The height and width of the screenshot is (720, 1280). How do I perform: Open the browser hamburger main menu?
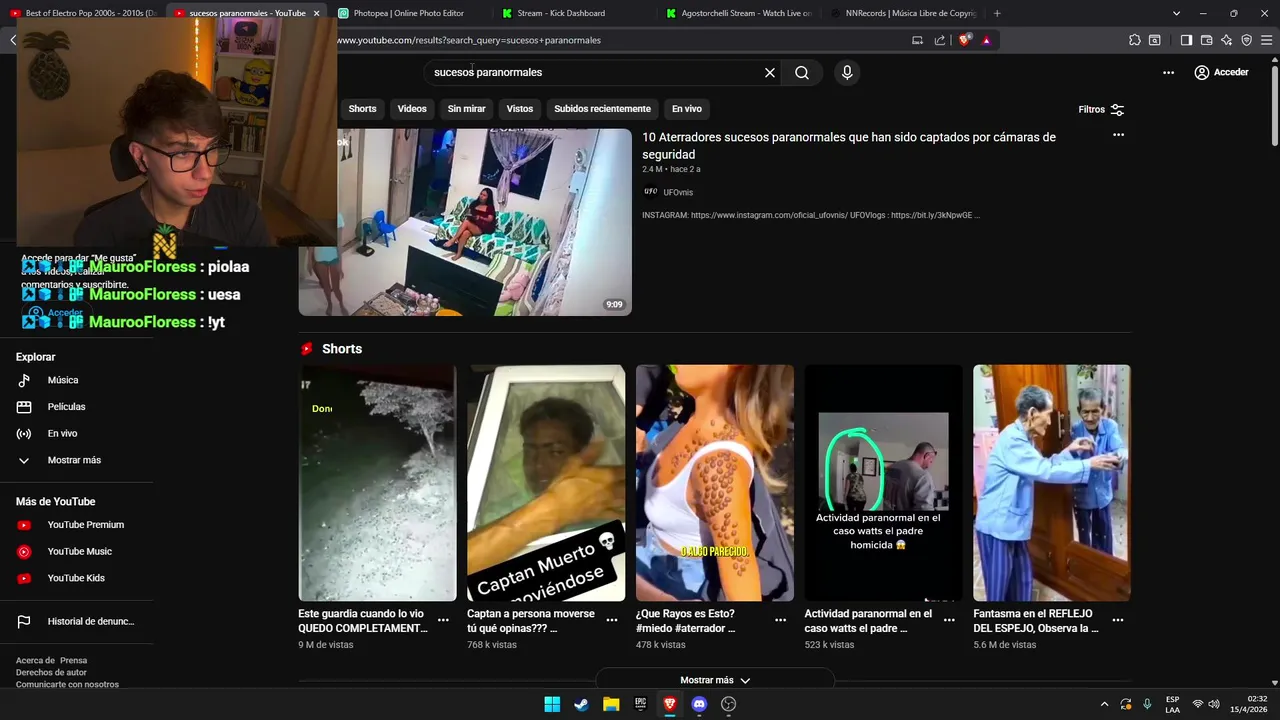[1267, 40]
